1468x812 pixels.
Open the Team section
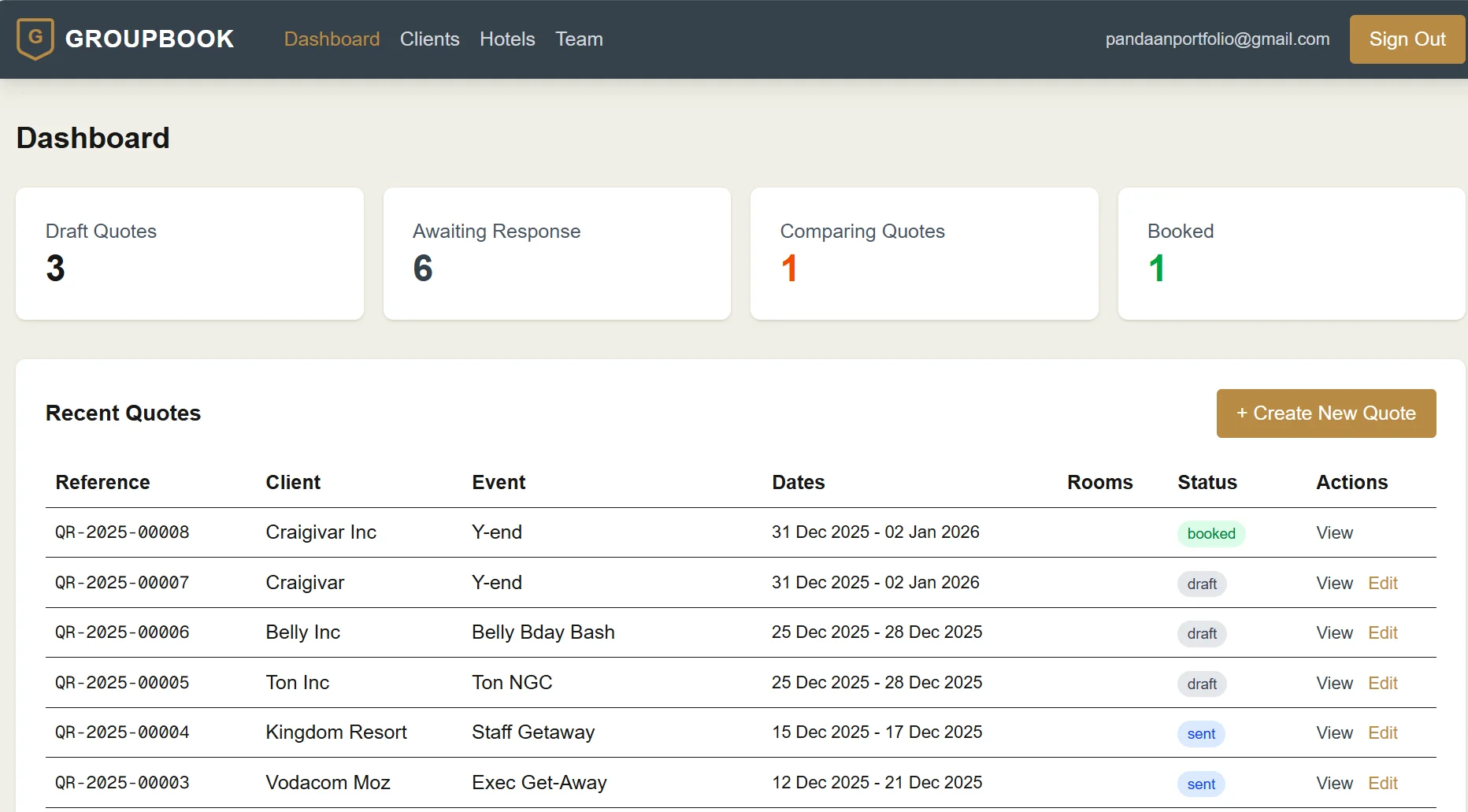pyautogui.click(x=579, y=39)
